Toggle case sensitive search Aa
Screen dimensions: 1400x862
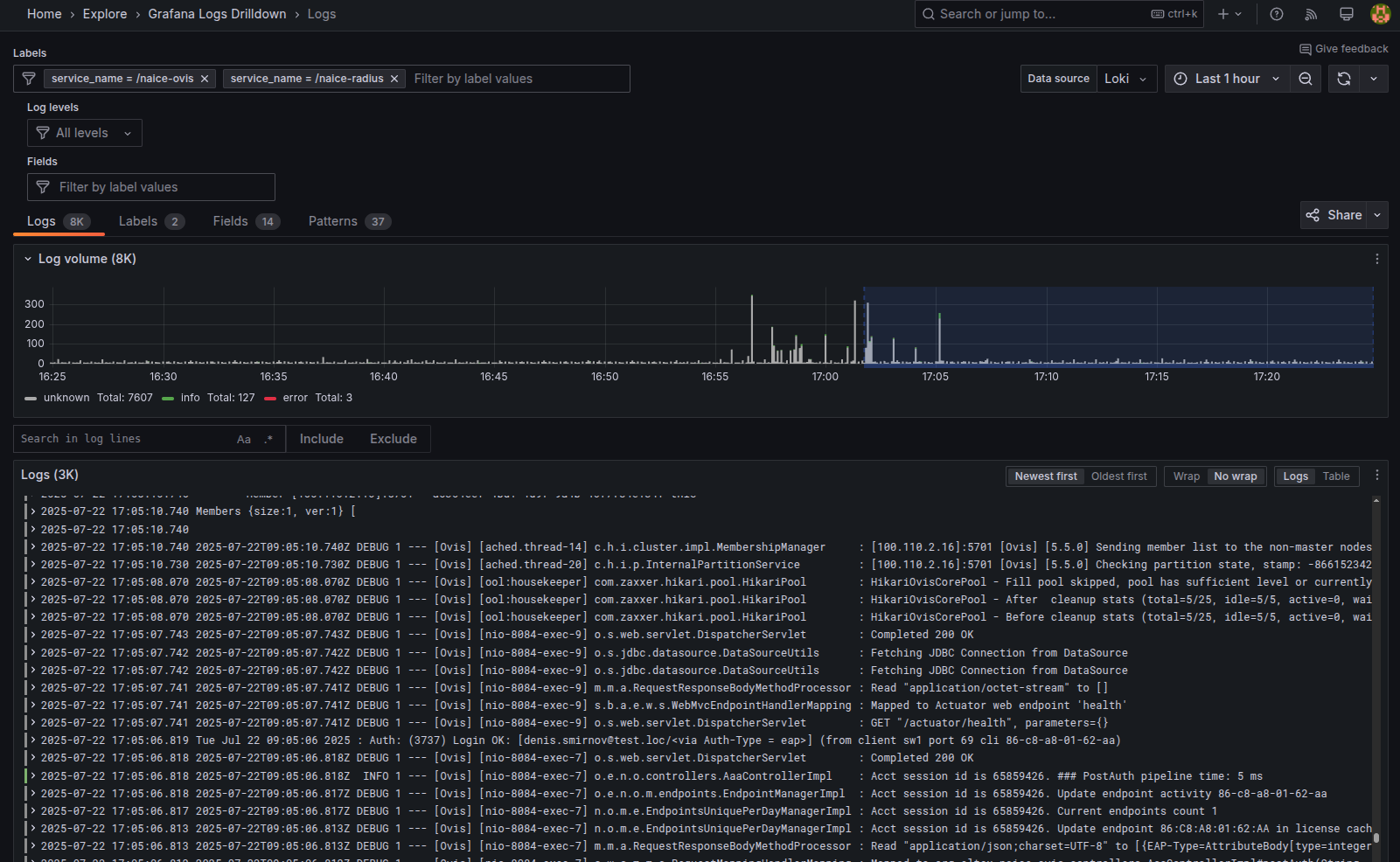[244, 439]
